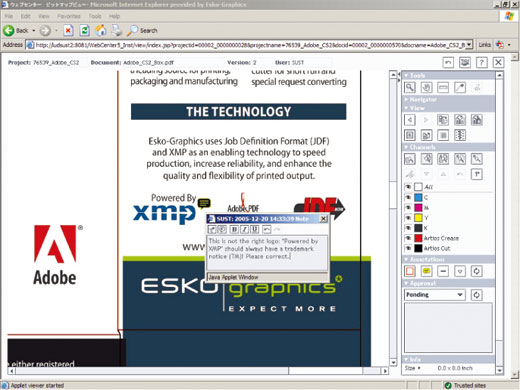
Task: Go to browser Home page
Action: [101, 31]
